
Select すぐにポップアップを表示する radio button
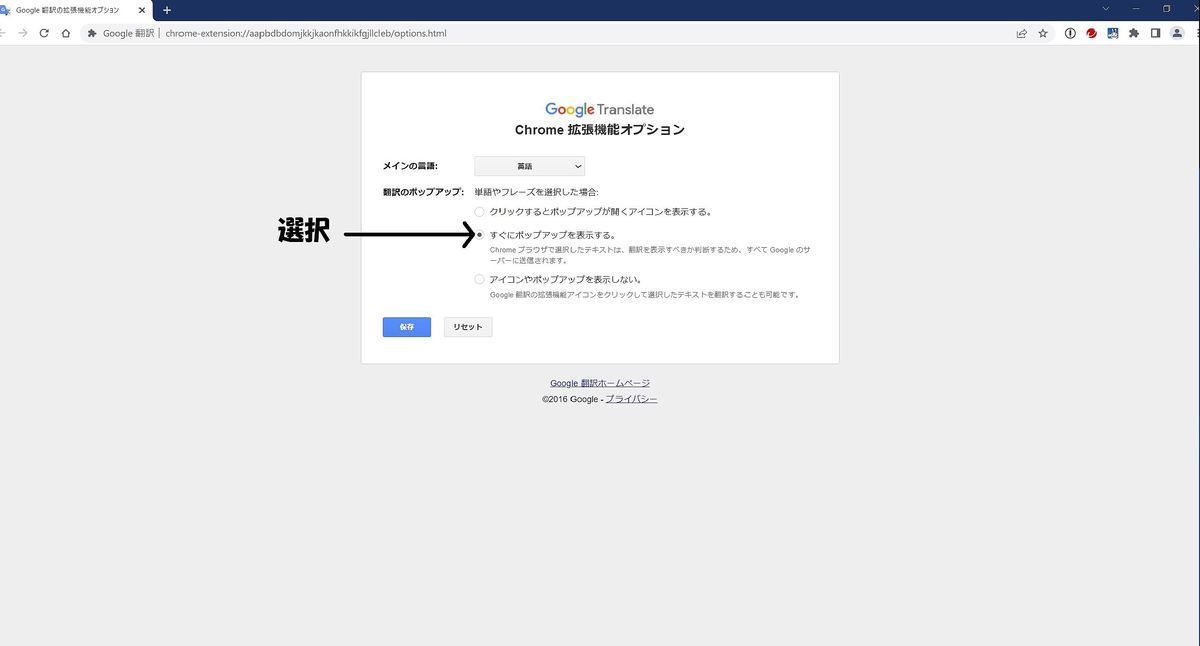coord(480,235)
